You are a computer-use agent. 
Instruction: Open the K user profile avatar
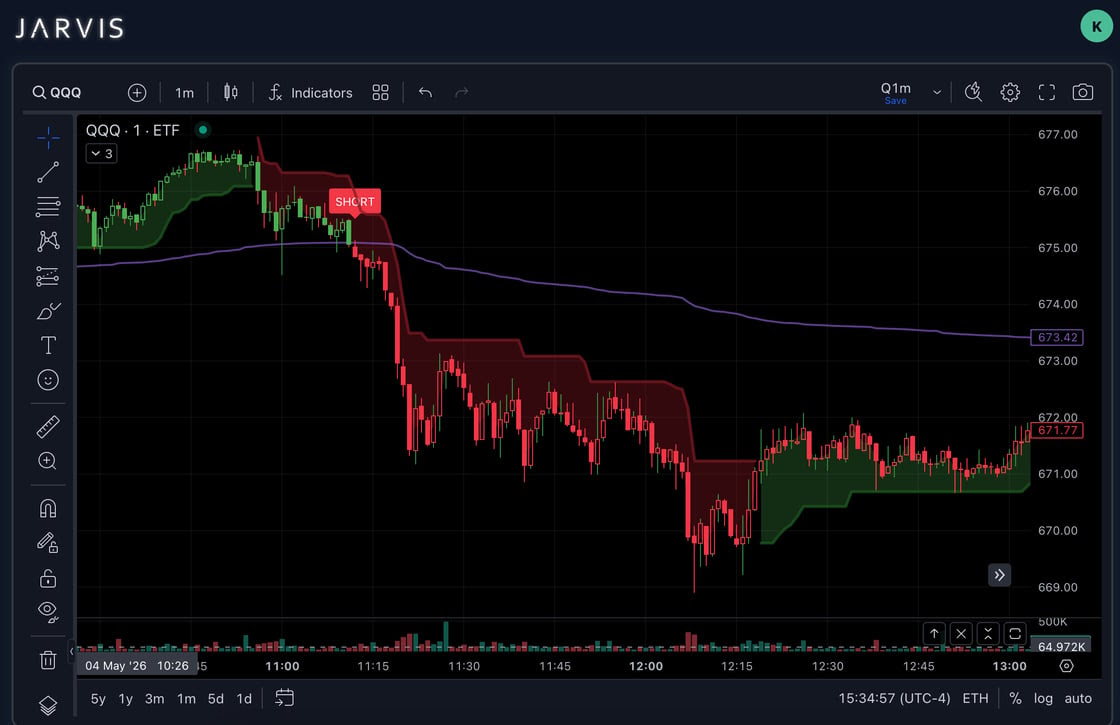[1096, 26]
